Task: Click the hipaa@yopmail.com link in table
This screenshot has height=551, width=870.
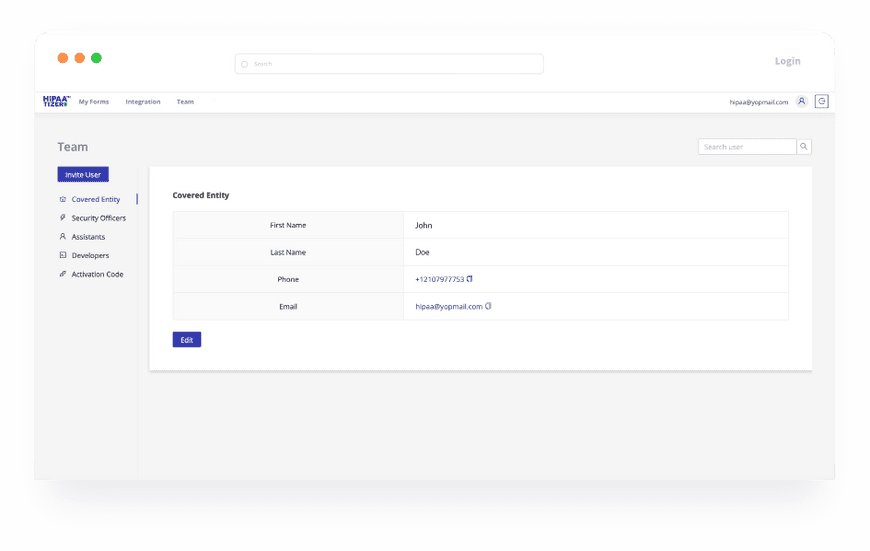Action: [449, 306]
